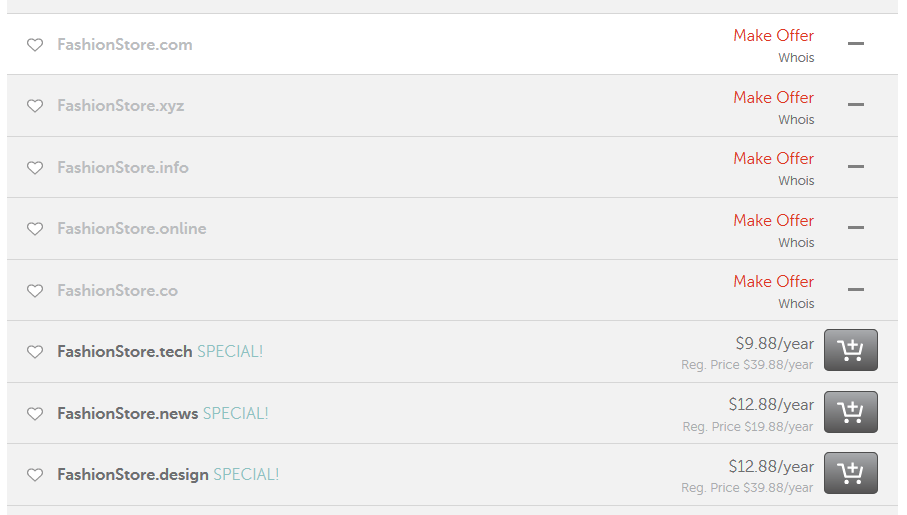Toggle heart beside FashionStore.news

click(x=35, y=413)
